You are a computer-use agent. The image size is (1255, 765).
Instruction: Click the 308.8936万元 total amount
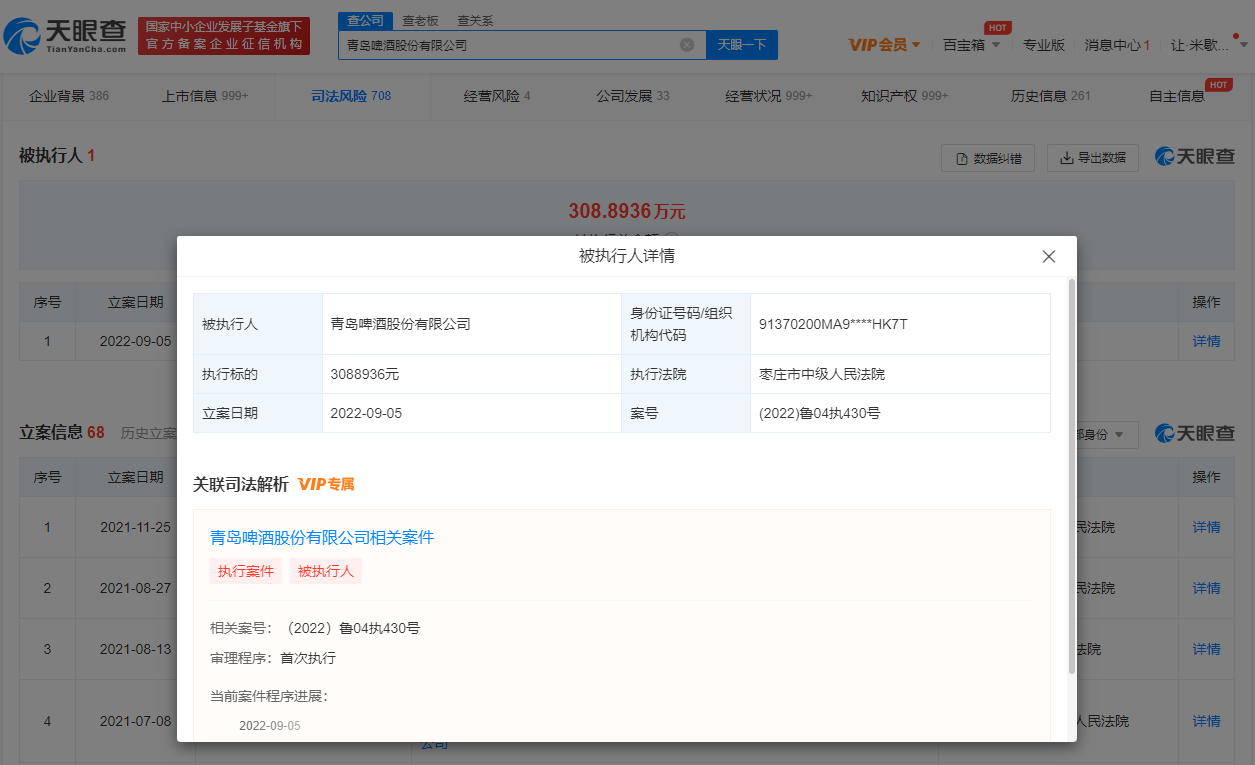[627, 211]
